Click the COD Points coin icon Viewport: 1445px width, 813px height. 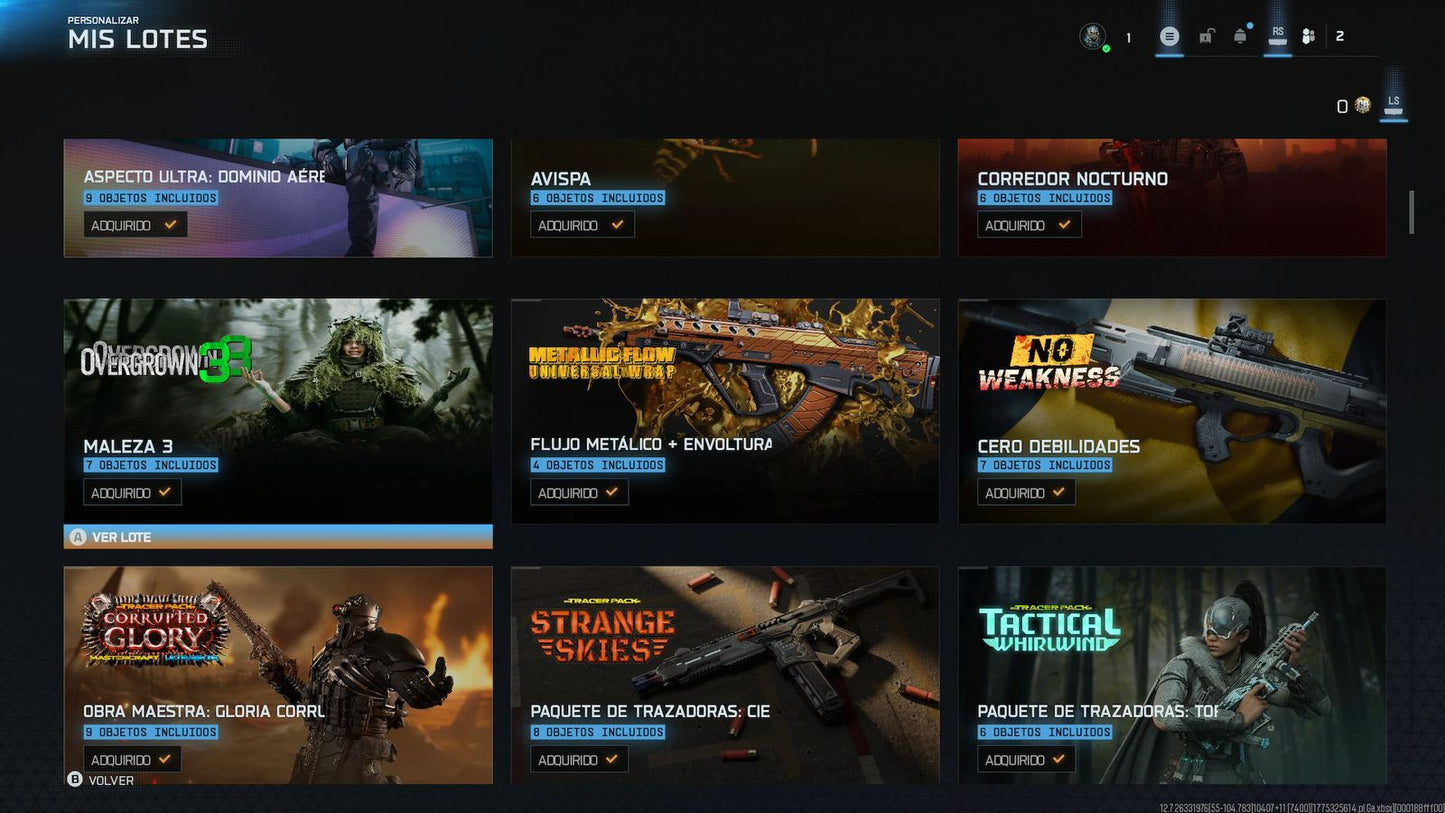tap(1362, 105)
